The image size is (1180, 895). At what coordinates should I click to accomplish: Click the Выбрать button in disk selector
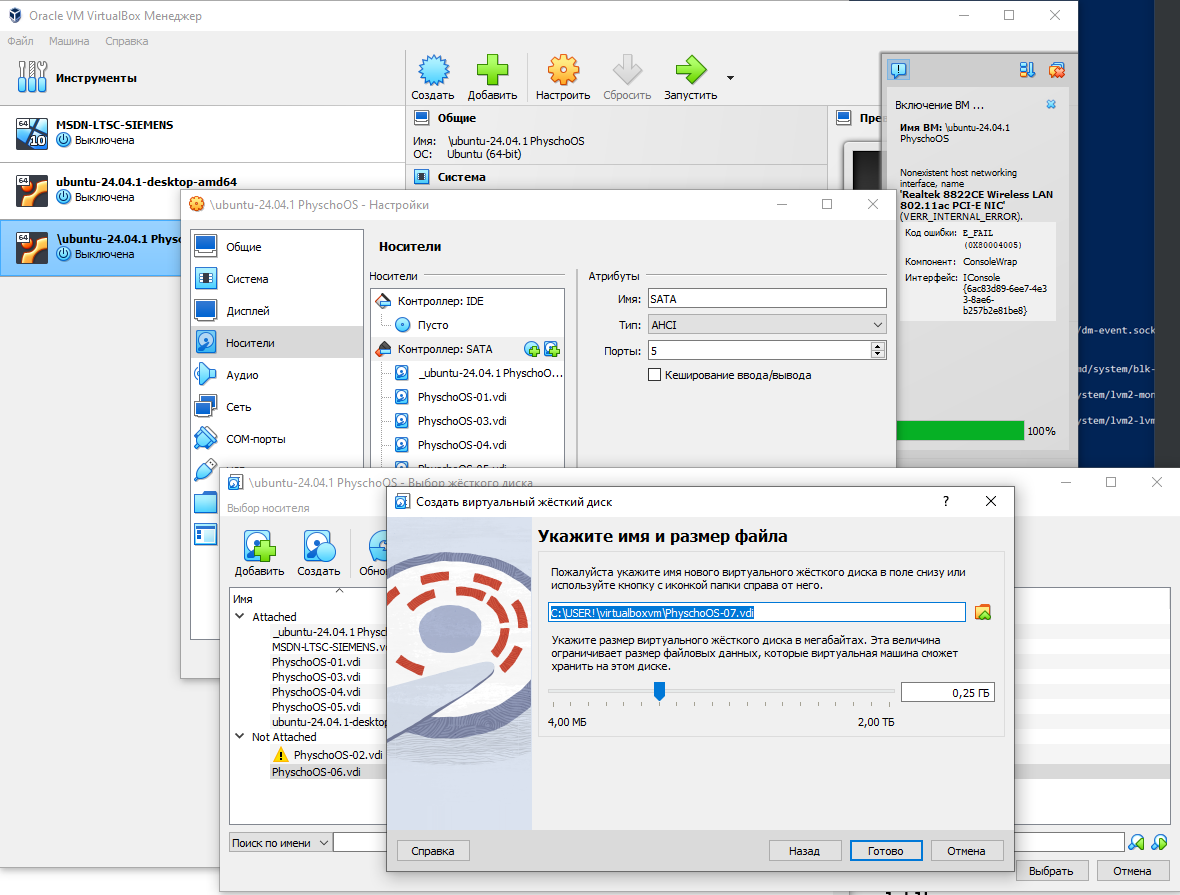pos(1051,871)
